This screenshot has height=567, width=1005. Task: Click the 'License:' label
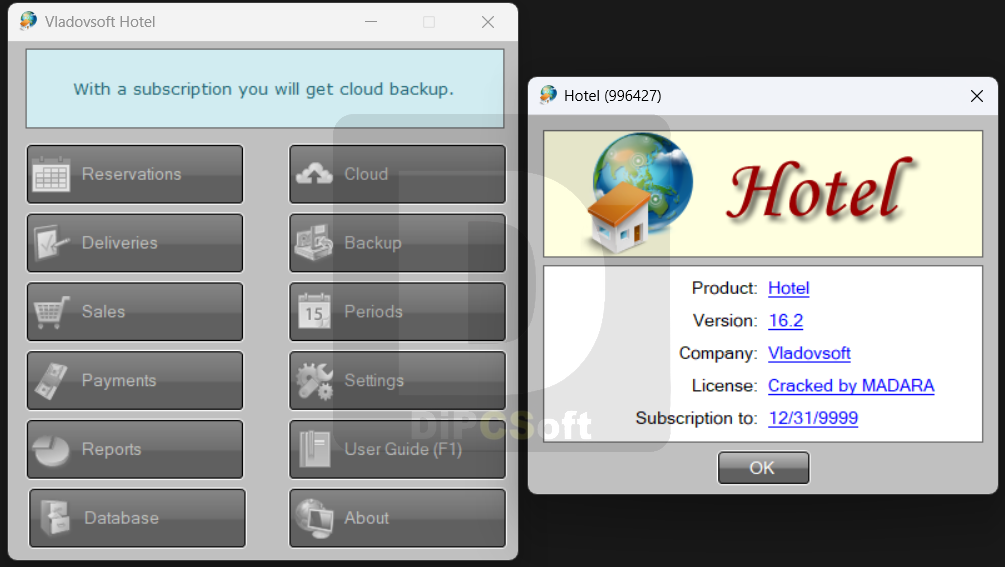click(724, 386)
